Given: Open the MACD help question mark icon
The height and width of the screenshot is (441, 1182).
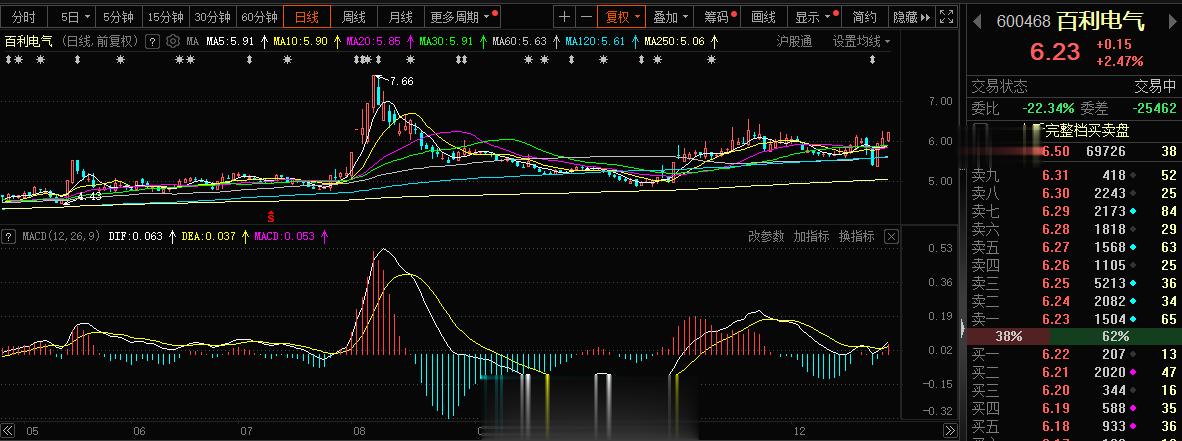Looking at the screenshot, I should pos(9,237).
